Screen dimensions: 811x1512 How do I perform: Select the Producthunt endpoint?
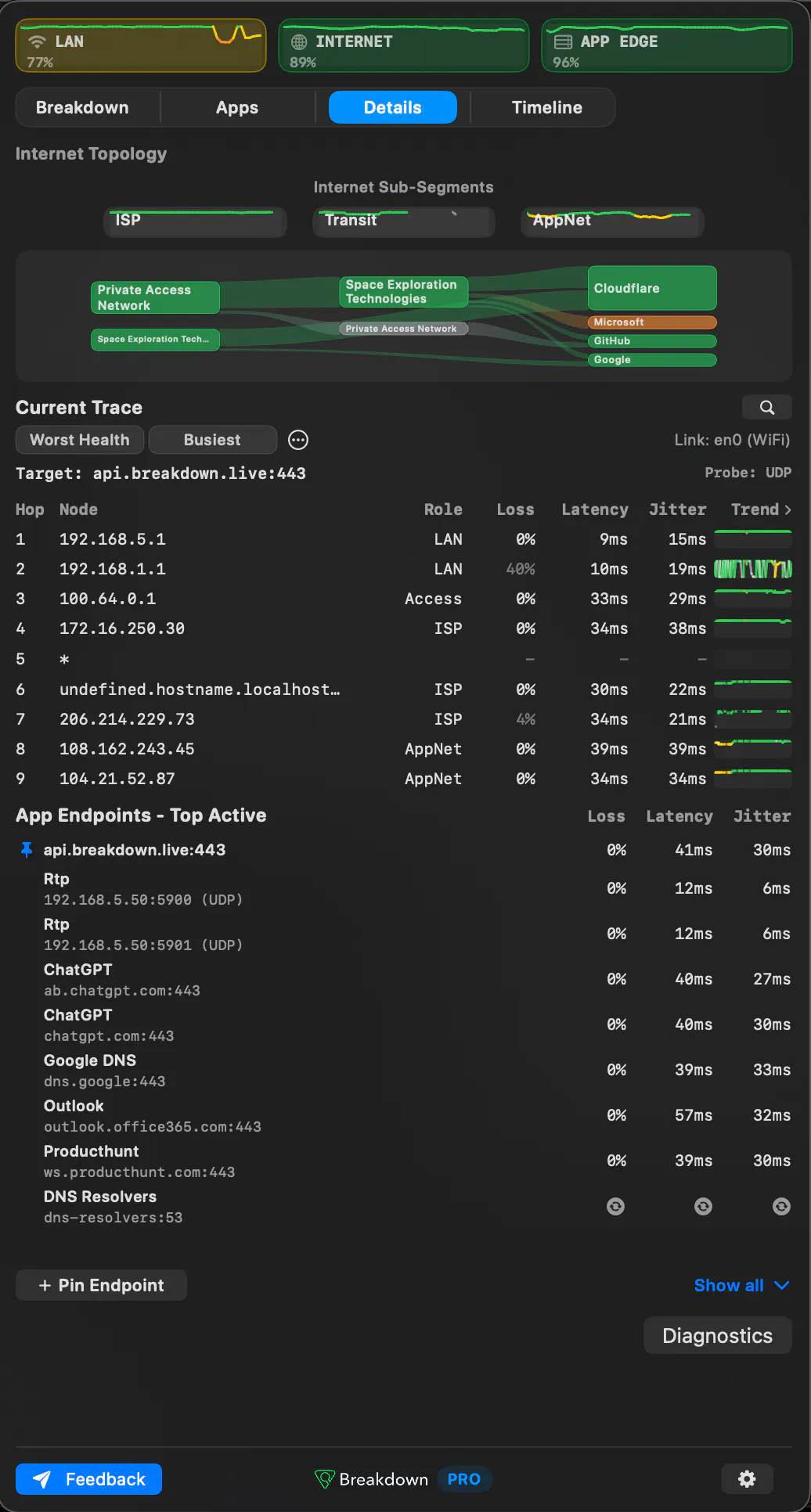click(403, 1161)
